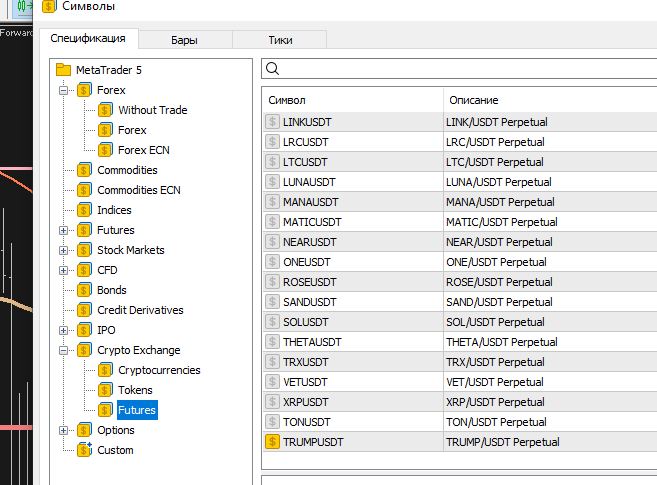Collapse the Forex tree node
Image resolution: width=657 pixels, height=485 pixels.
tap(63, 90)
